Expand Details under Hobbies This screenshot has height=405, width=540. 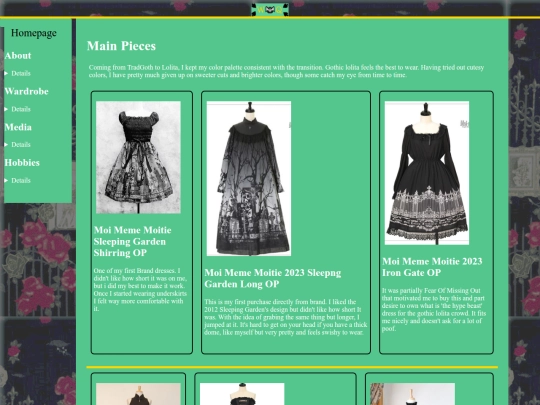coord(18,180)
